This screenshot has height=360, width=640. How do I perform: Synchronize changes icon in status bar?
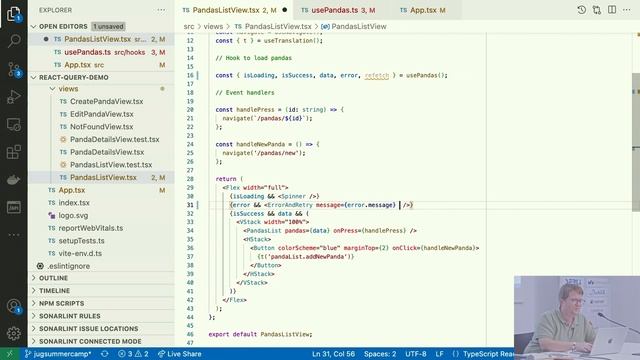click(x=104, y=354)
